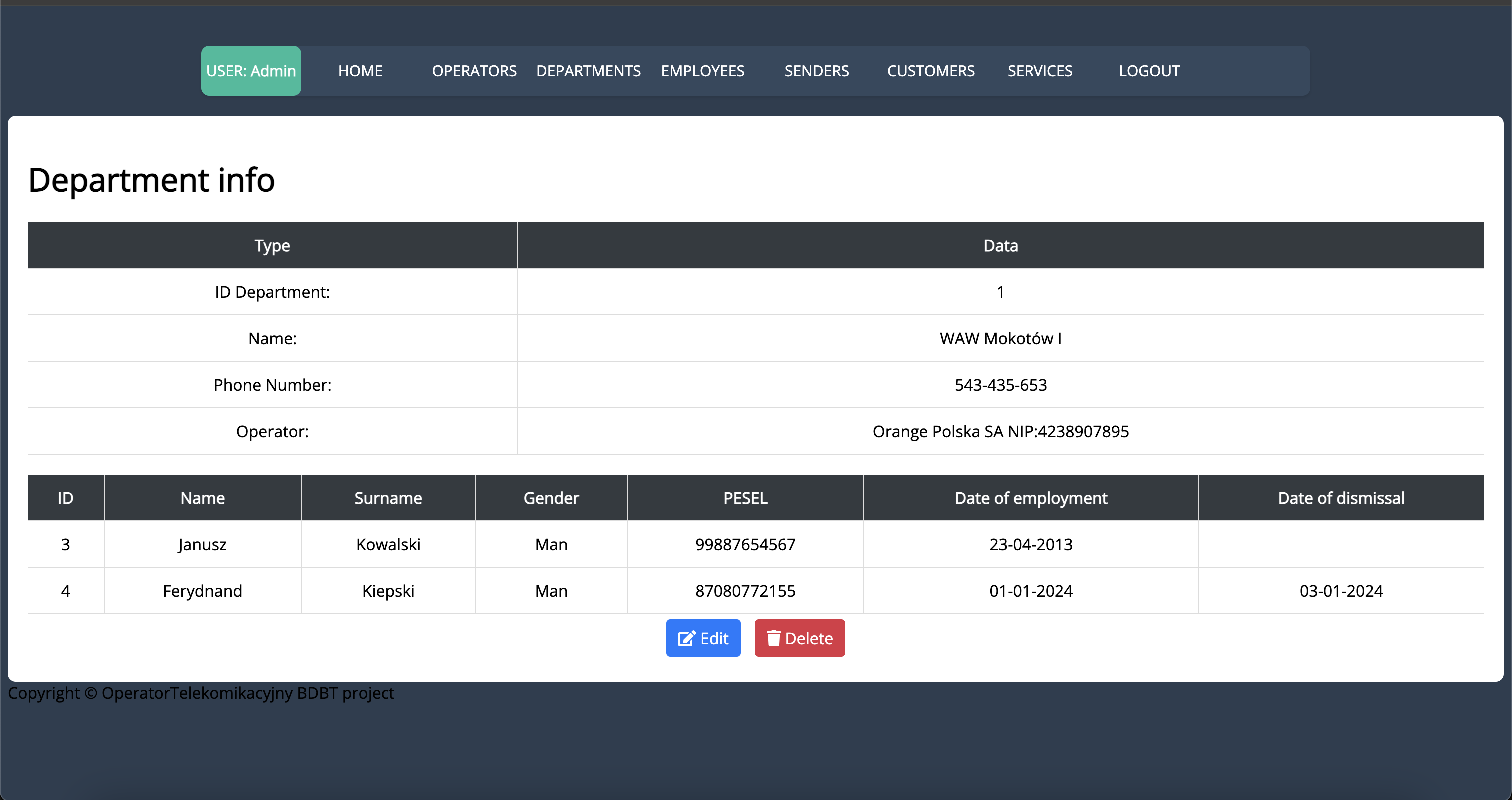Open the DEPARTMENTS menu item
The height and width of the screenshot is (800, 1512).
coord(588,71)
